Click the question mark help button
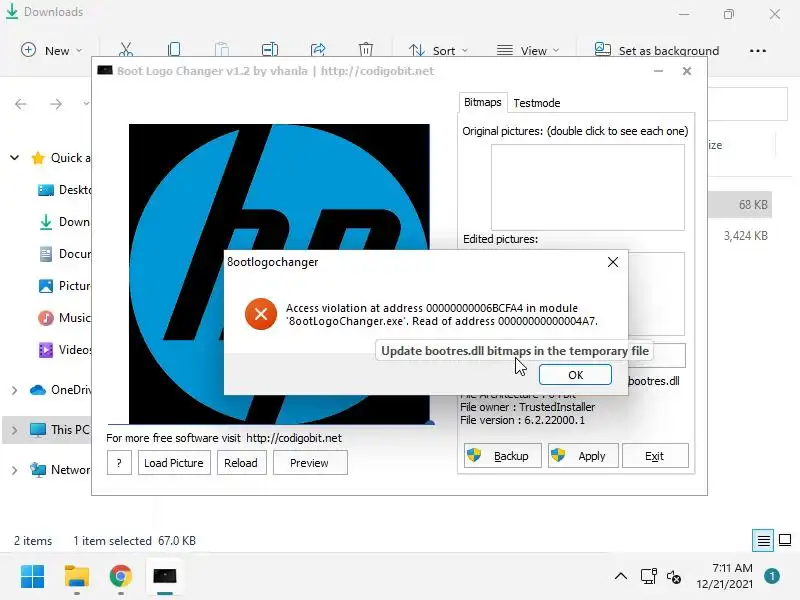The height and width of the screenshot is (600, 800). click(x=119, y=463)
